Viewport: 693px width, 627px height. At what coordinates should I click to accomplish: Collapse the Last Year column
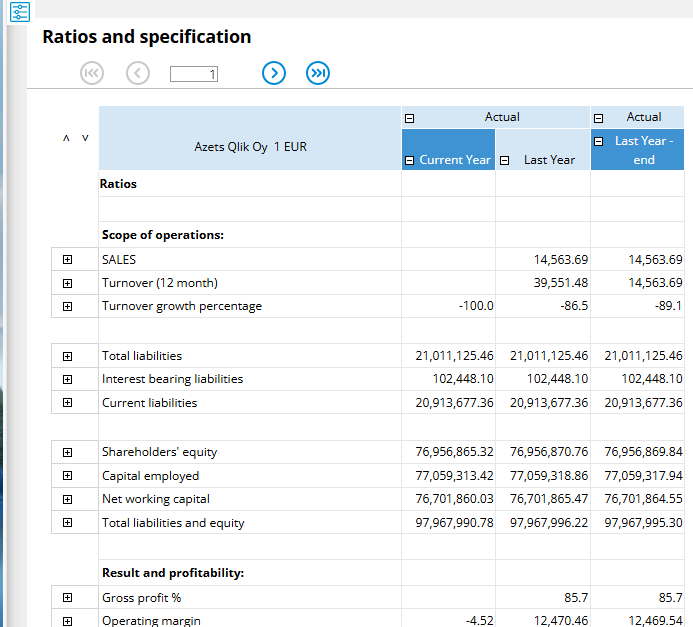click(505, 160)
